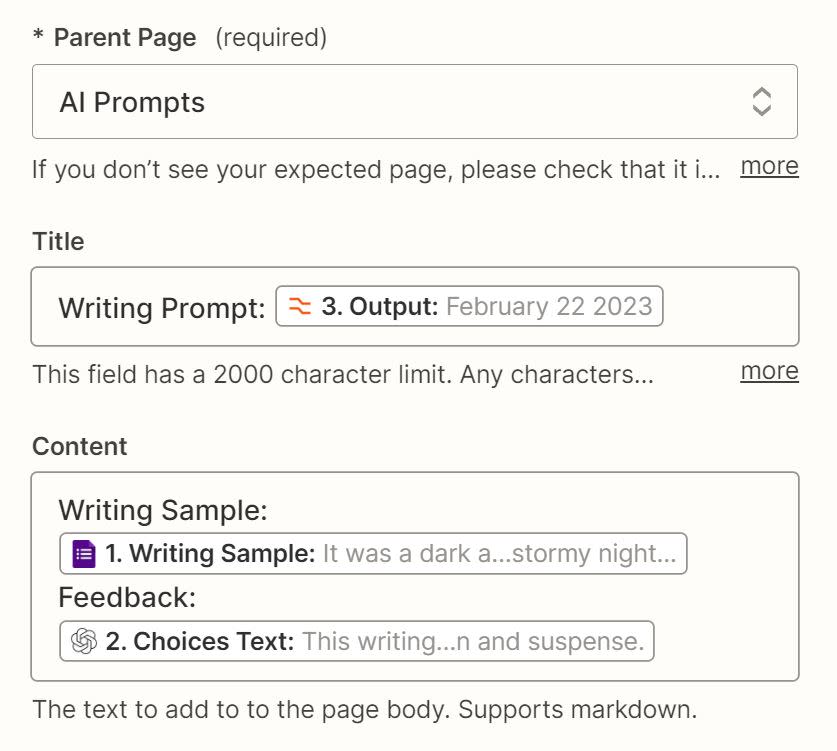
Task: Click empty space at right of Title field
Action: pyautogui.click(x=730, y=307)
